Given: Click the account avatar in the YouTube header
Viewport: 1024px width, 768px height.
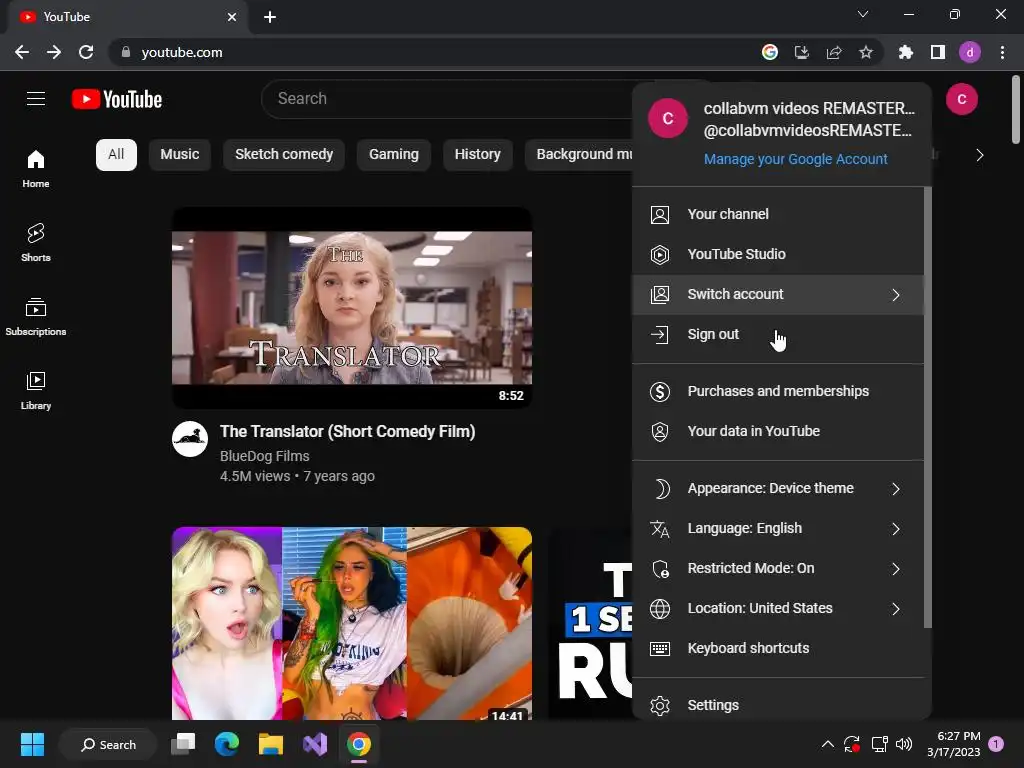Looking at the screenshot, I should pyautogui.click(x=961, y=99).
